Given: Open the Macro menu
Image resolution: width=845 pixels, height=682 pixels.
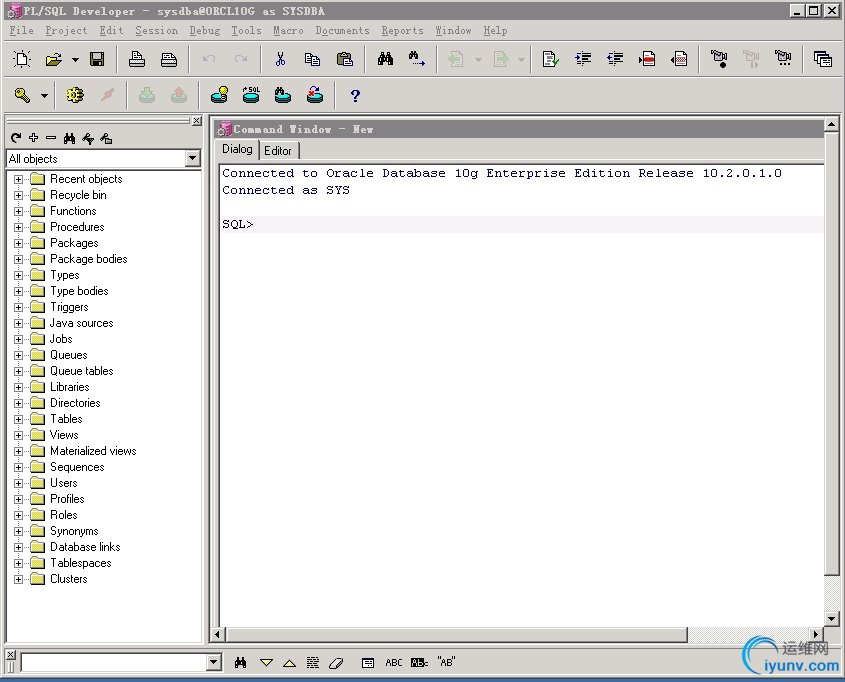Looking at the screenshot, I should [x=288, y=31].
